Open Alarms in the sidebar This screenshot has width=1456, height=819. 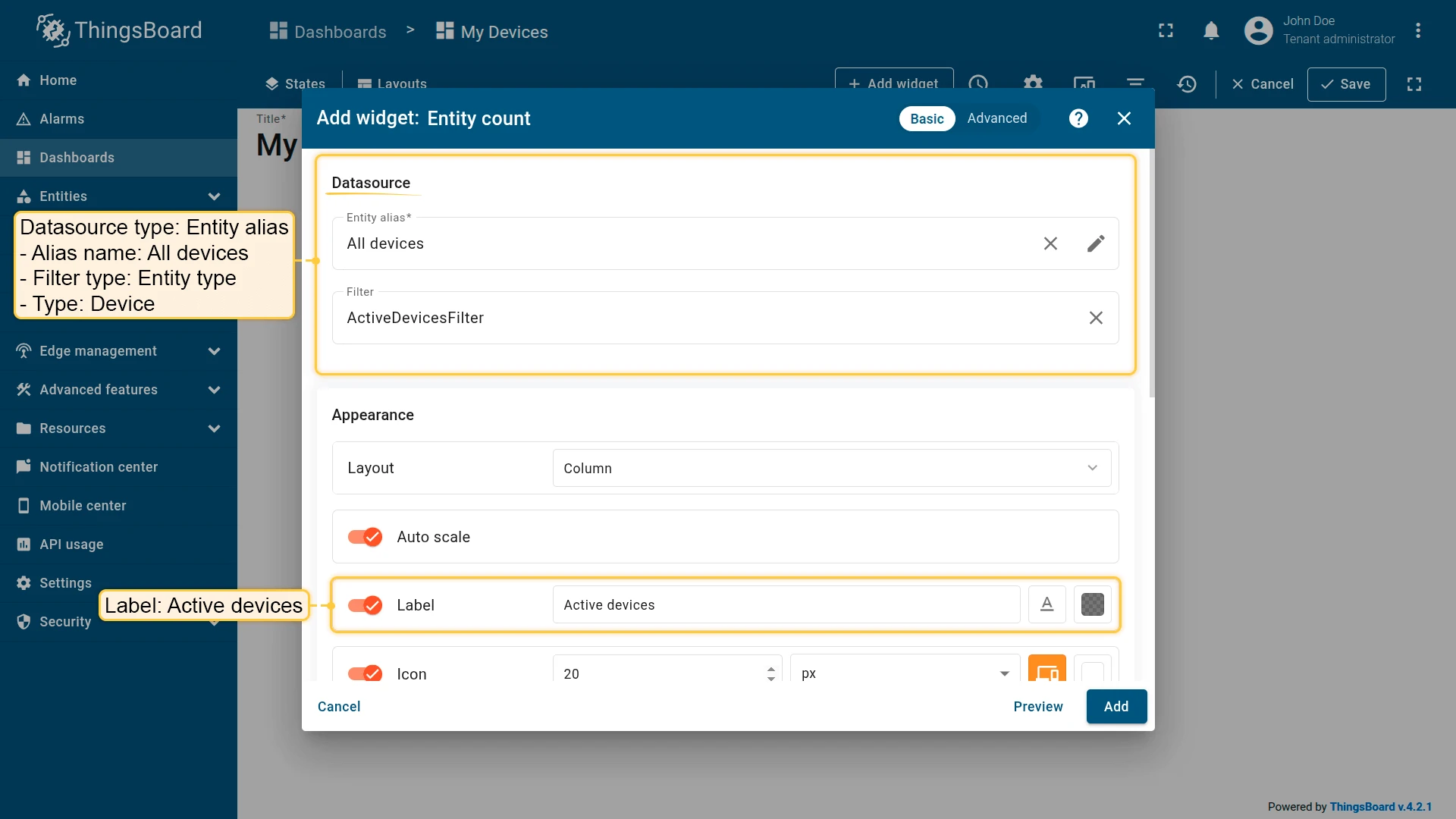pyautogui.click(x=118, y=119)
